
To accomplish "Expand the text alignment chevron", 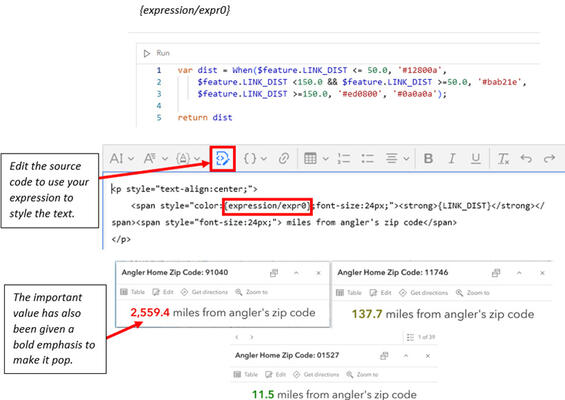I will coord(406,159).
